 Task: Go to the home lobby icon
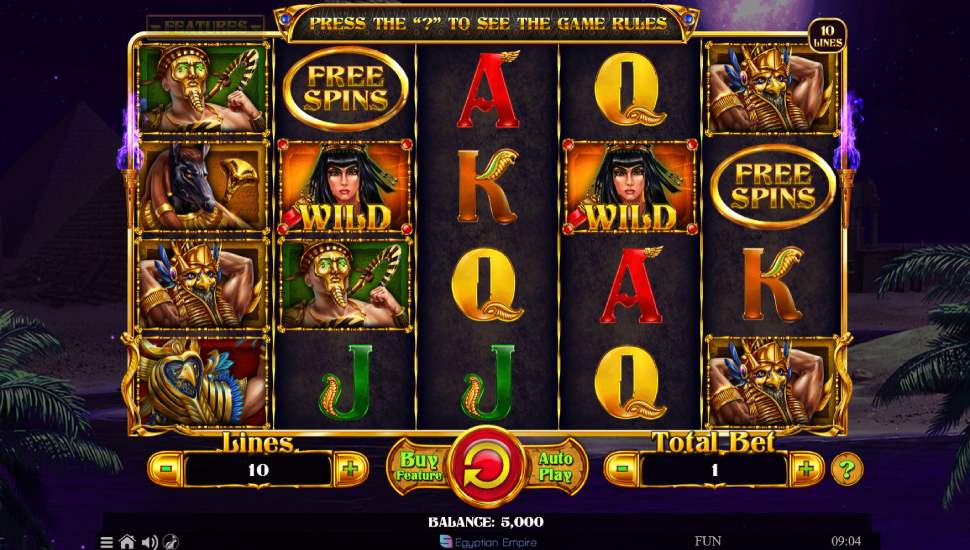pyautogui.click(x=127, y=542)
